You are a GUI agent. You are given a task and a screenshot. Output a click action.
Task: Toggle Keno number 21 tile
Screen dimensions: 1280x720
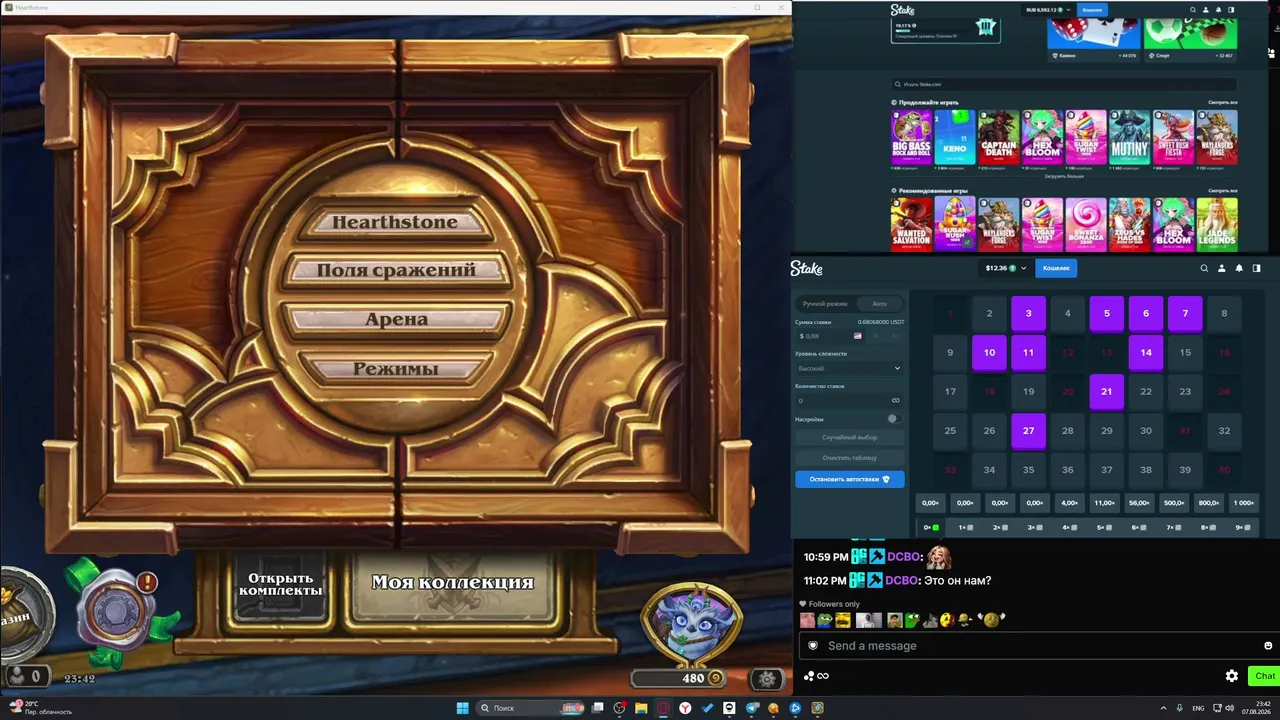click(x=1106, y=392)
